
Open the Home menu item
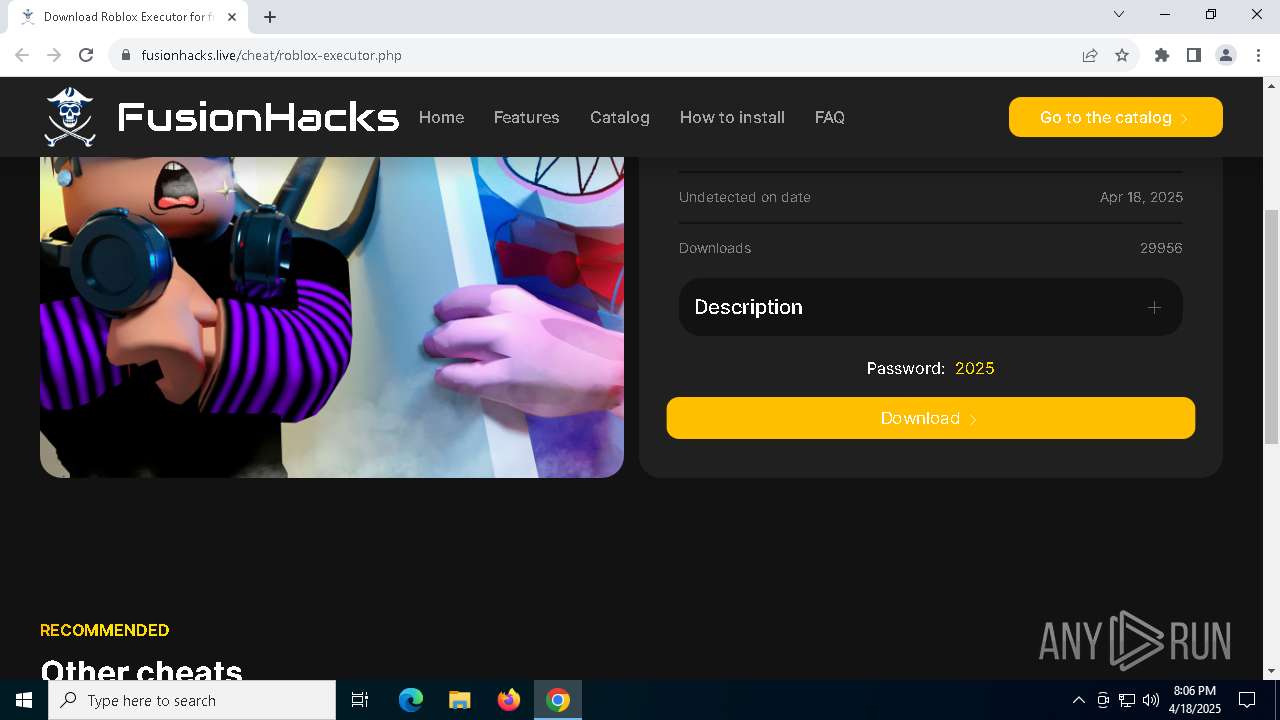click(441, 117)
